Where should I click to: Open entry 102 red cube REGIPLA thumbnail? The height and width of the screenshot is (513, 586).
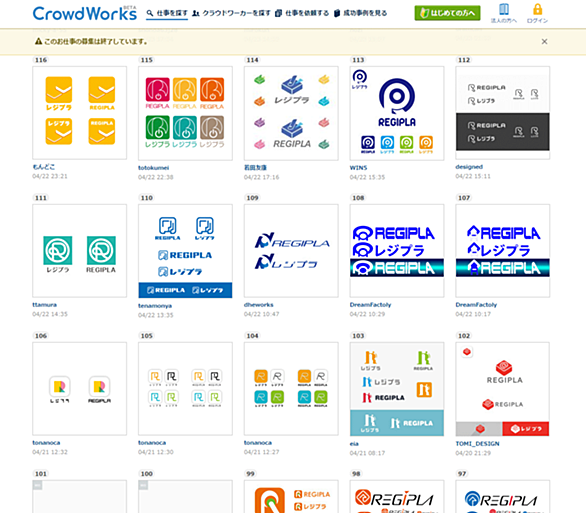tap(503, 389)
